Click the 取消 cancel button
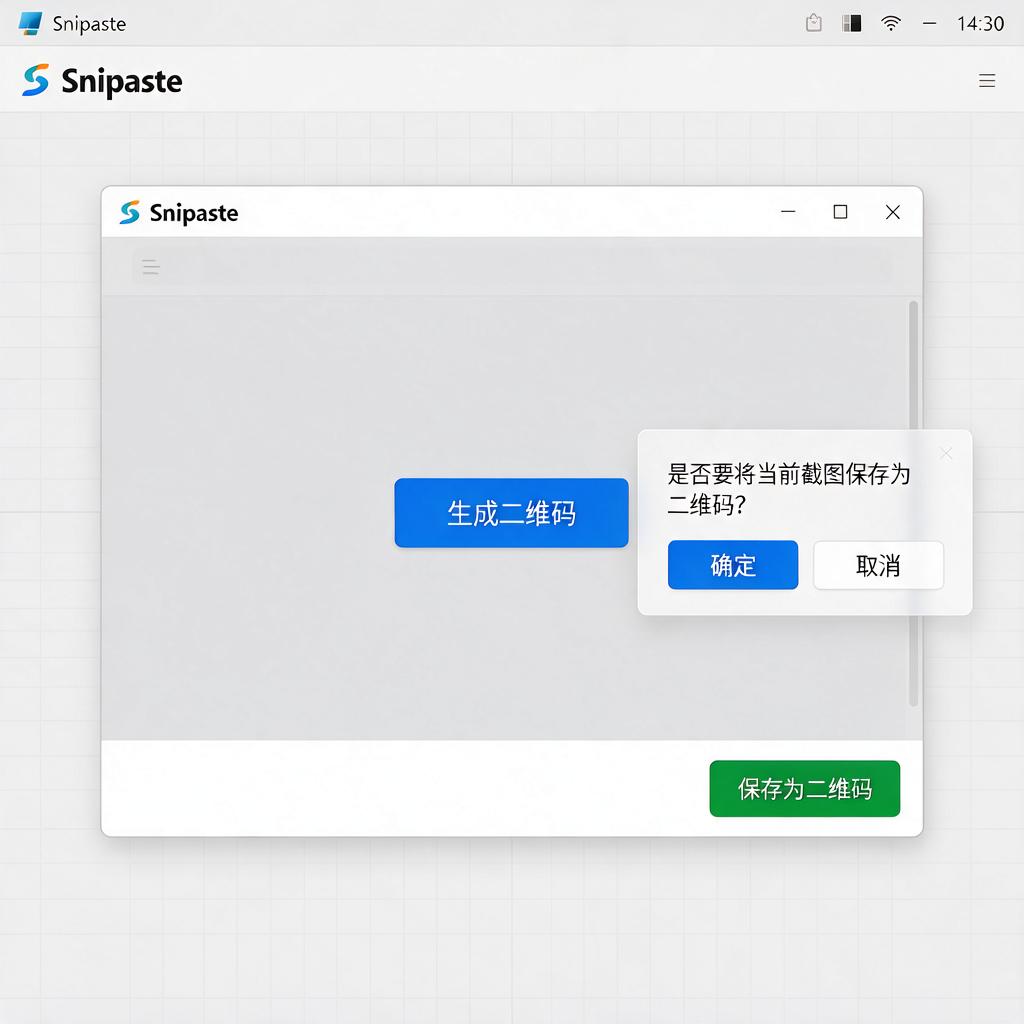 point(878,565)
